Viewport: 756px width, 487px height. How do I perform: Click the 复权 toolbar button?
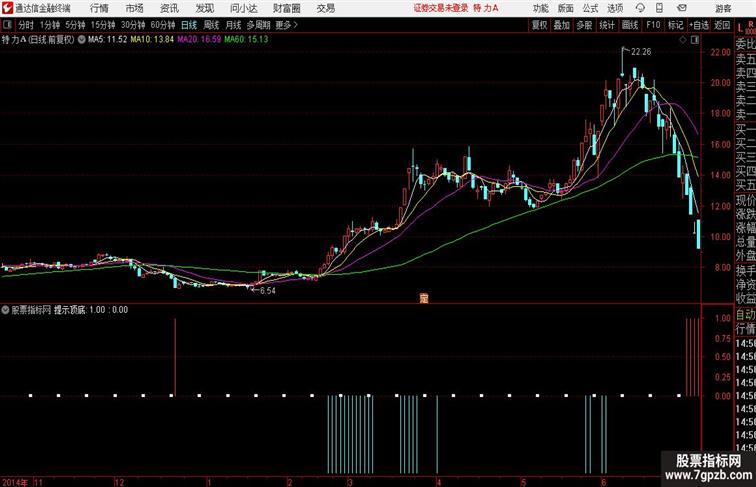[x=540, y=25]
